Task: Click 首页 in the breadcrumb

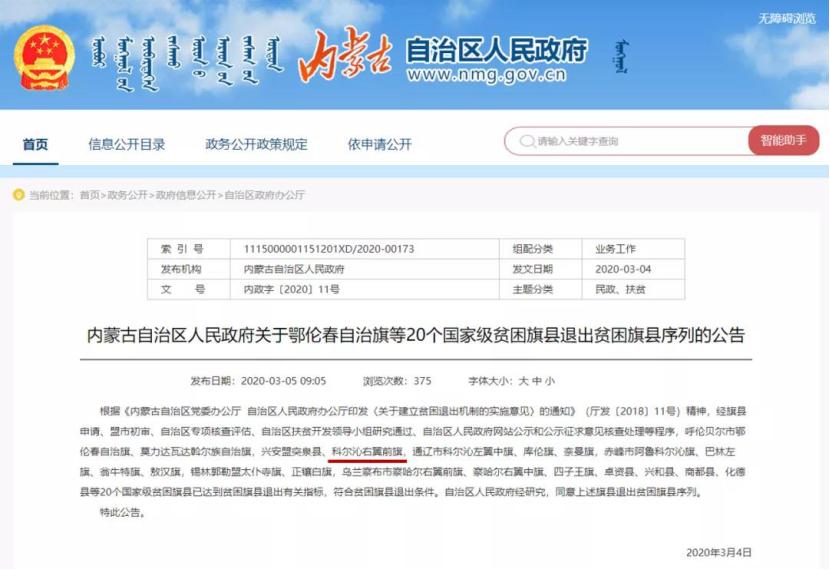Action: click(x=89, y=195)
